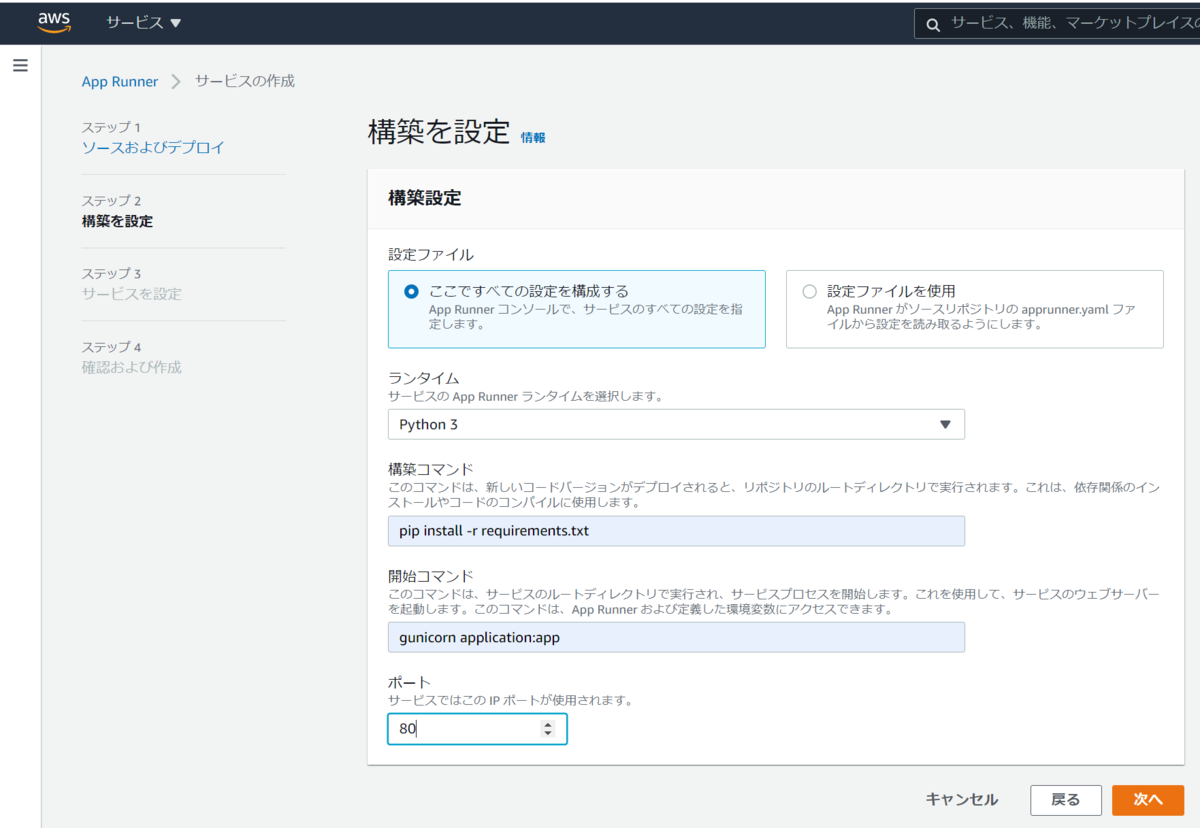Click the 戻る button

1065,800
